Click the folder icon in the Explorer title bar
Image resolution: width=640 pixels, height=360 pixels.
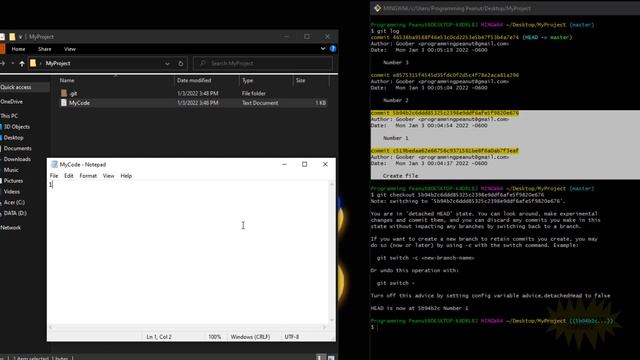coord(12,37)
